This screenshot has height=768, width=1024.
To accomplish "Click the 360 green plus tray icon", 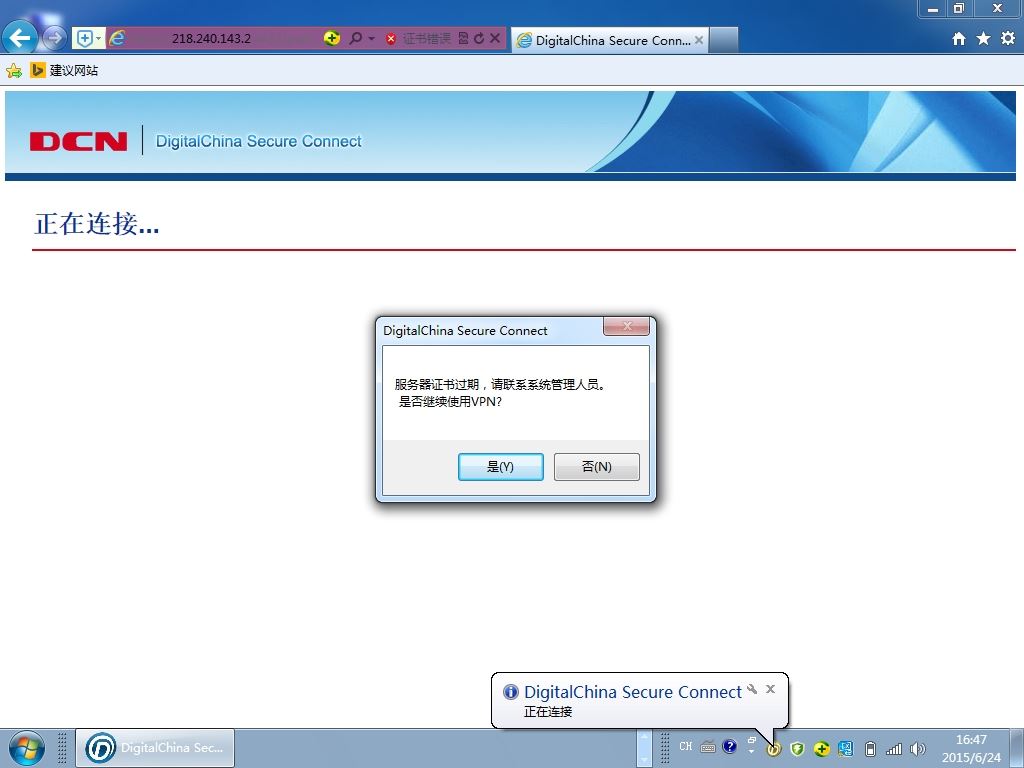I will (822, 749).
